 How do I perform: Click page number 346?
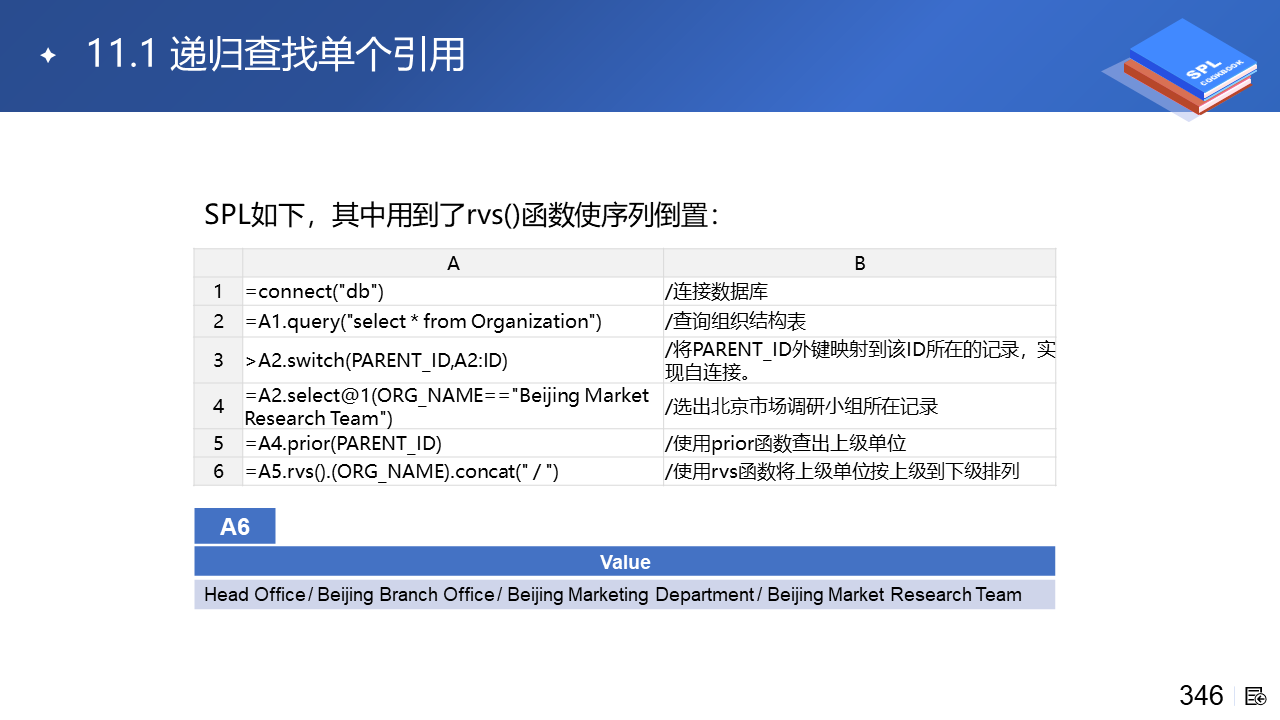pos(1201,695)
